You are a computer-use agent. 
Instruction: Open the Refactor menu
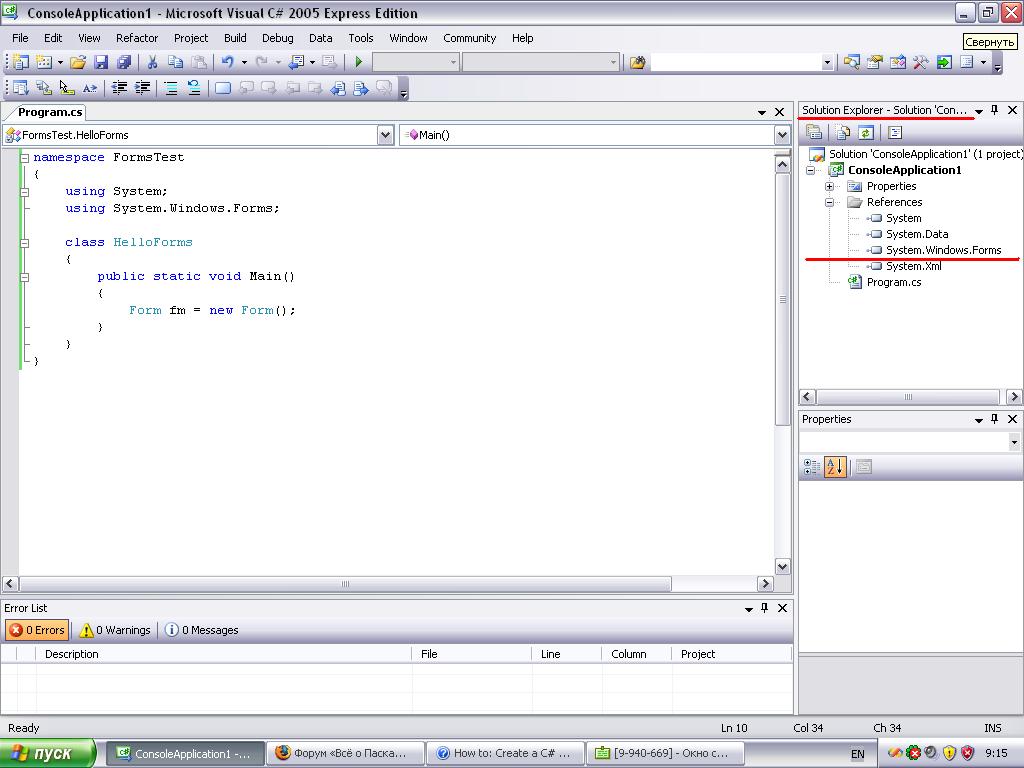pos(137,38)
